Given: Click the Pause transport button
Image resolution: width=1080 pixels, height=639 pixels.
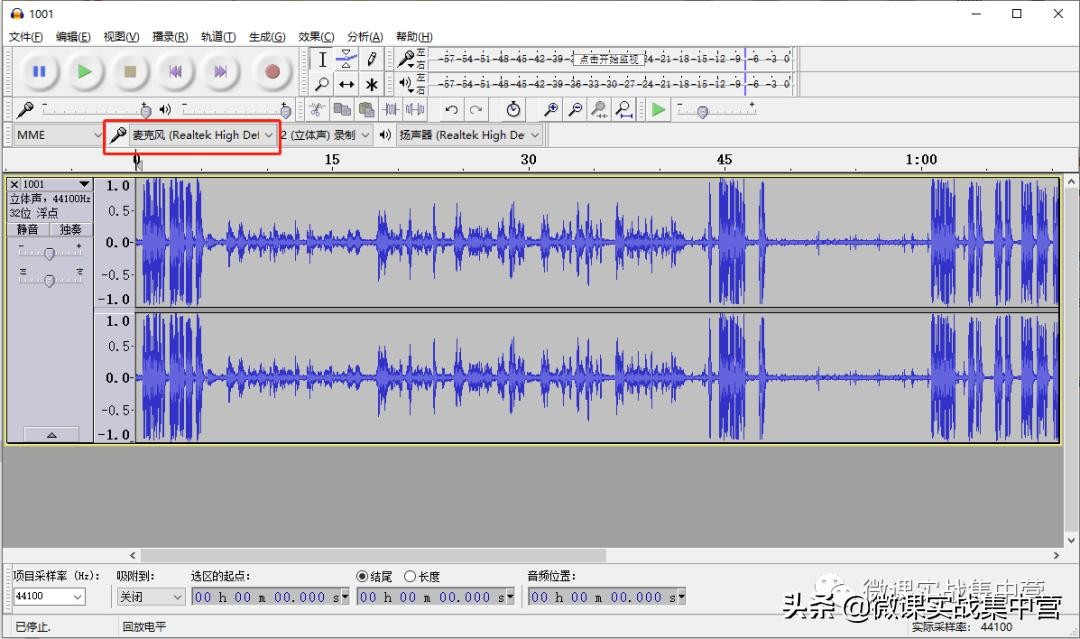Looking at the screenshot, I should tap(39, 71).
